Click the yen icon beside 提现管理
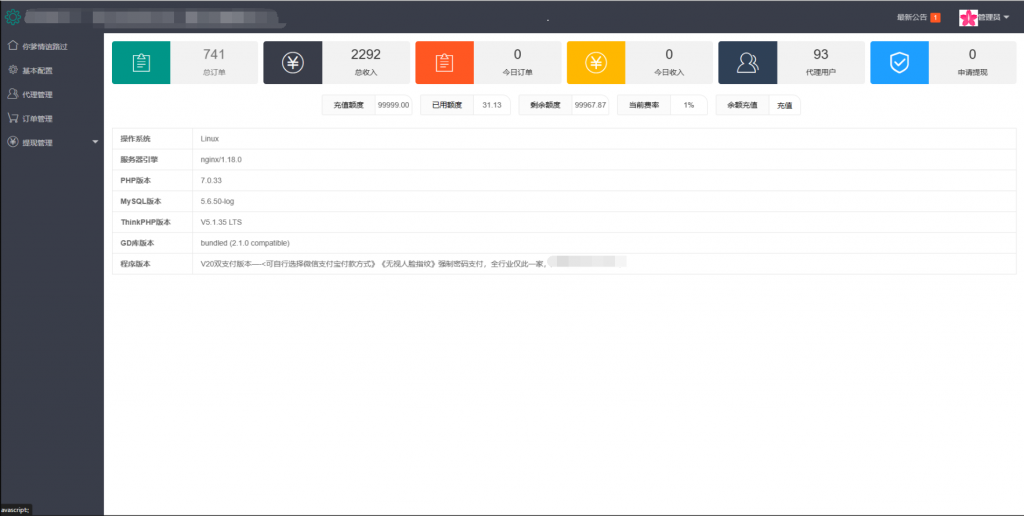The image size is (1024, 516). click(x=12, y=142)
